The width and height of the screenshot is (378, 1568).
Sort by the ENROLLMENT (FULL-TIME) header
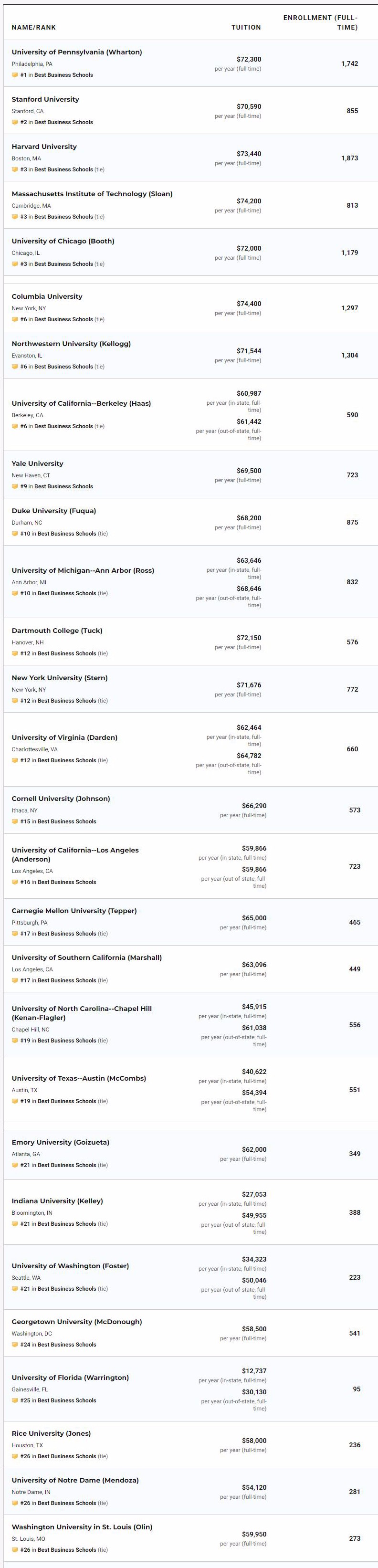pyautogui.click(x=320, y=22)
